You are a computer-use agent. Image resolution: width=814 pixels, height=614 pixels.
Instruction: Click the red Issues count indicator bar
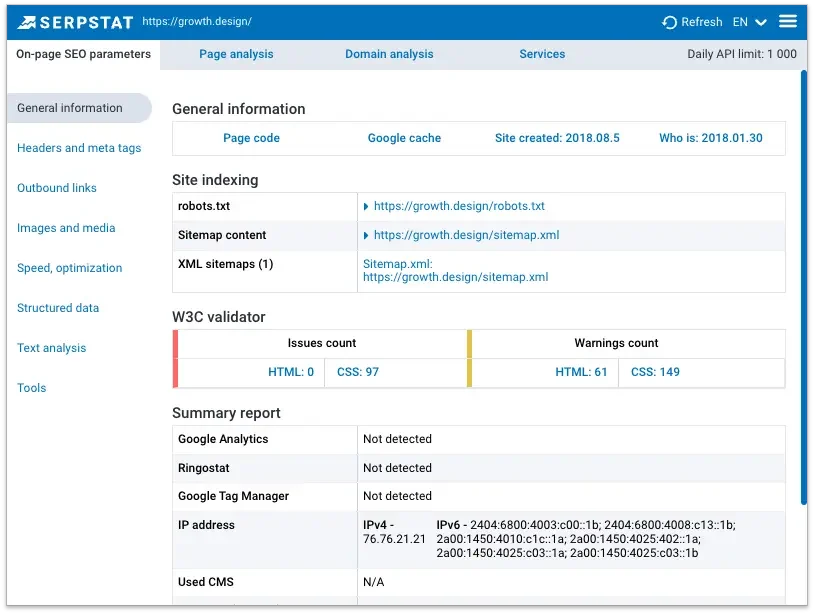(177, 360)
